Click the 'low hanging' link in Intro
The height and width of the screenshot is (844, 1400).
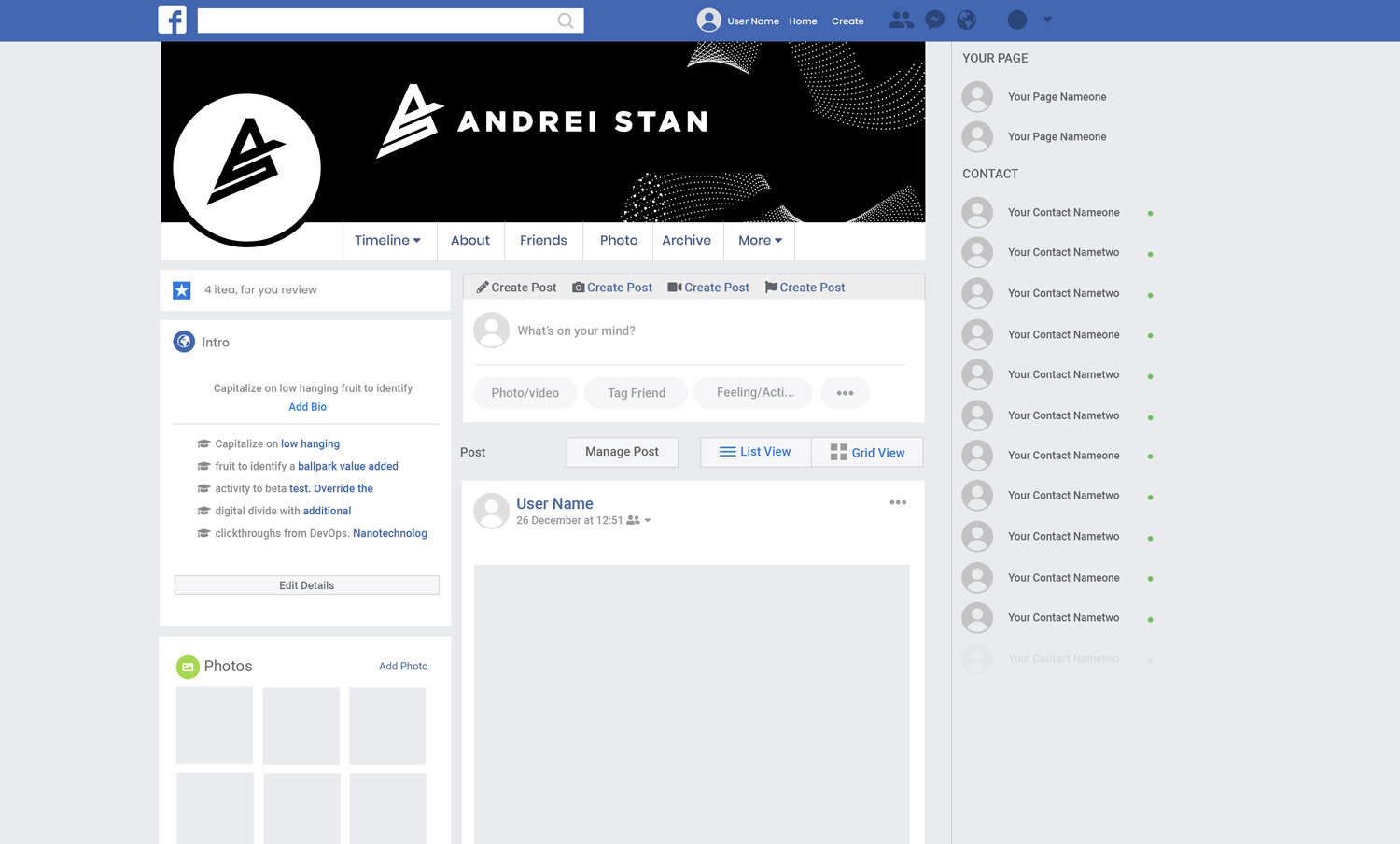click(311, 444)
